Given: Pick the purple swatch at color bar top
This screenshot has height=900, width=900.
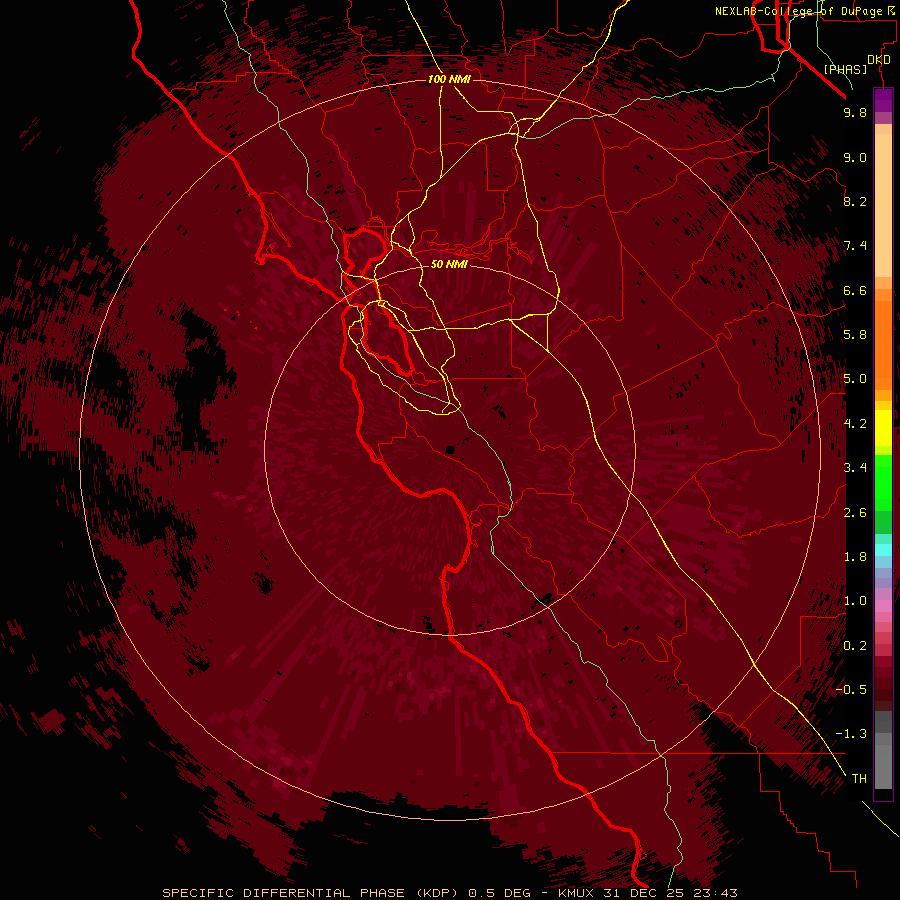Looking at the screenshot, I should 883,100.
